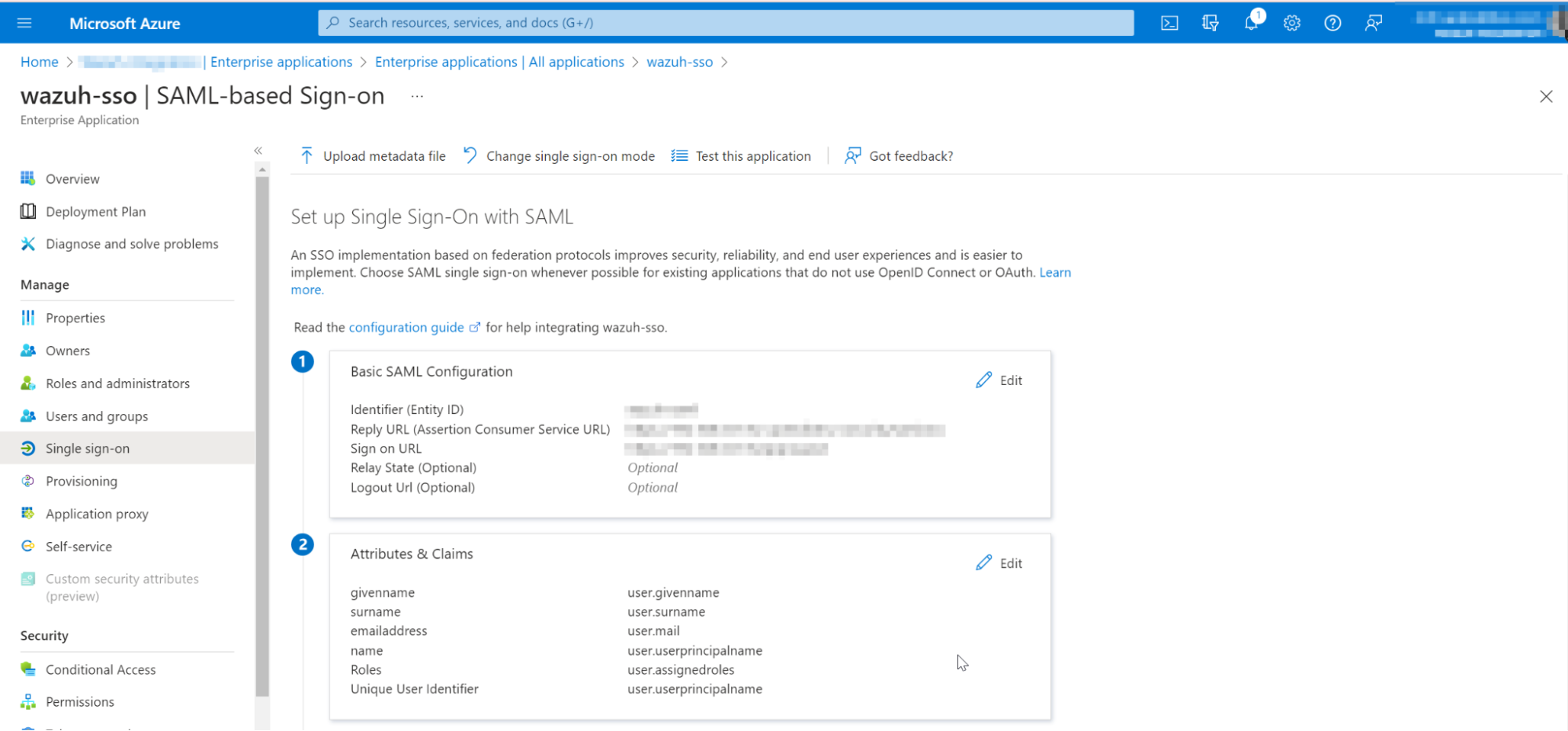Click the Overview sidebar icon
This screenshot has width=1568, height=731.
28,178
